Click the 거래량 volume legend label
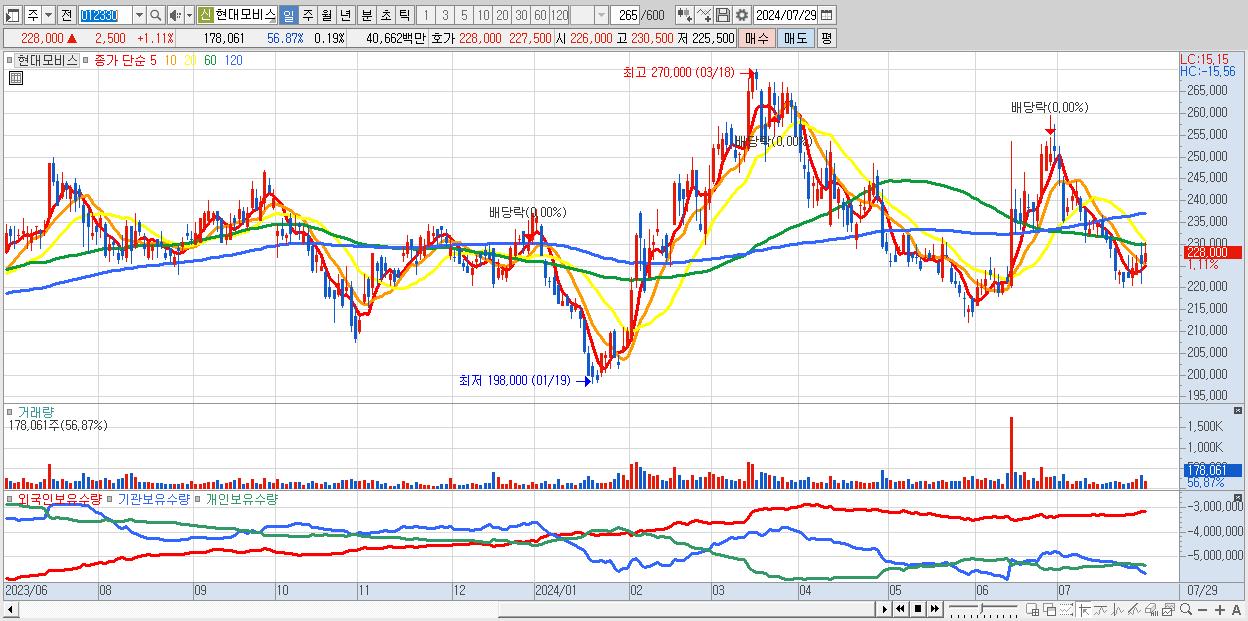 click(36, 411)
